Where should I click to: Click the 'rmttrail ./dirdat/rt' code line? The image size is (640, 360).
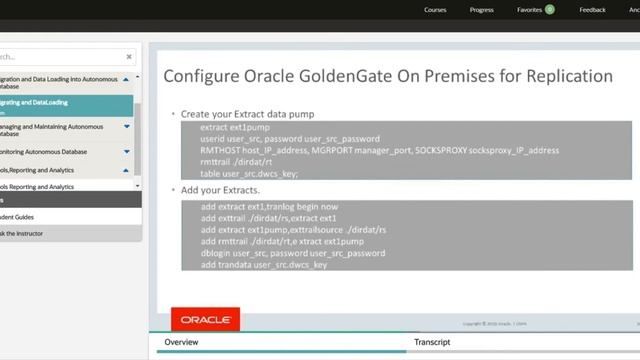click(236, 162)
